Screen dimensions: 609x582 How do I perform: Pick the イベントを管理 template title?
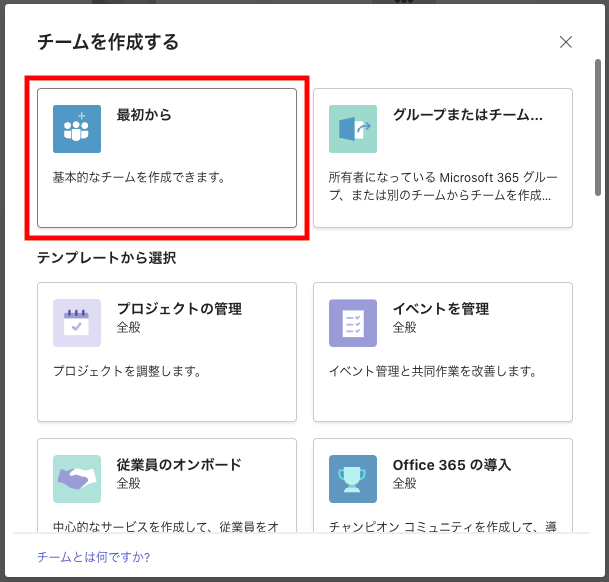441,309
